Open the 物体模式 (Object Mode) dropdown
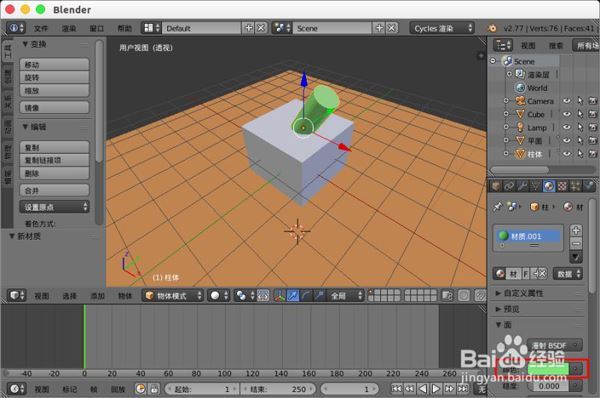 click(173, 295)
